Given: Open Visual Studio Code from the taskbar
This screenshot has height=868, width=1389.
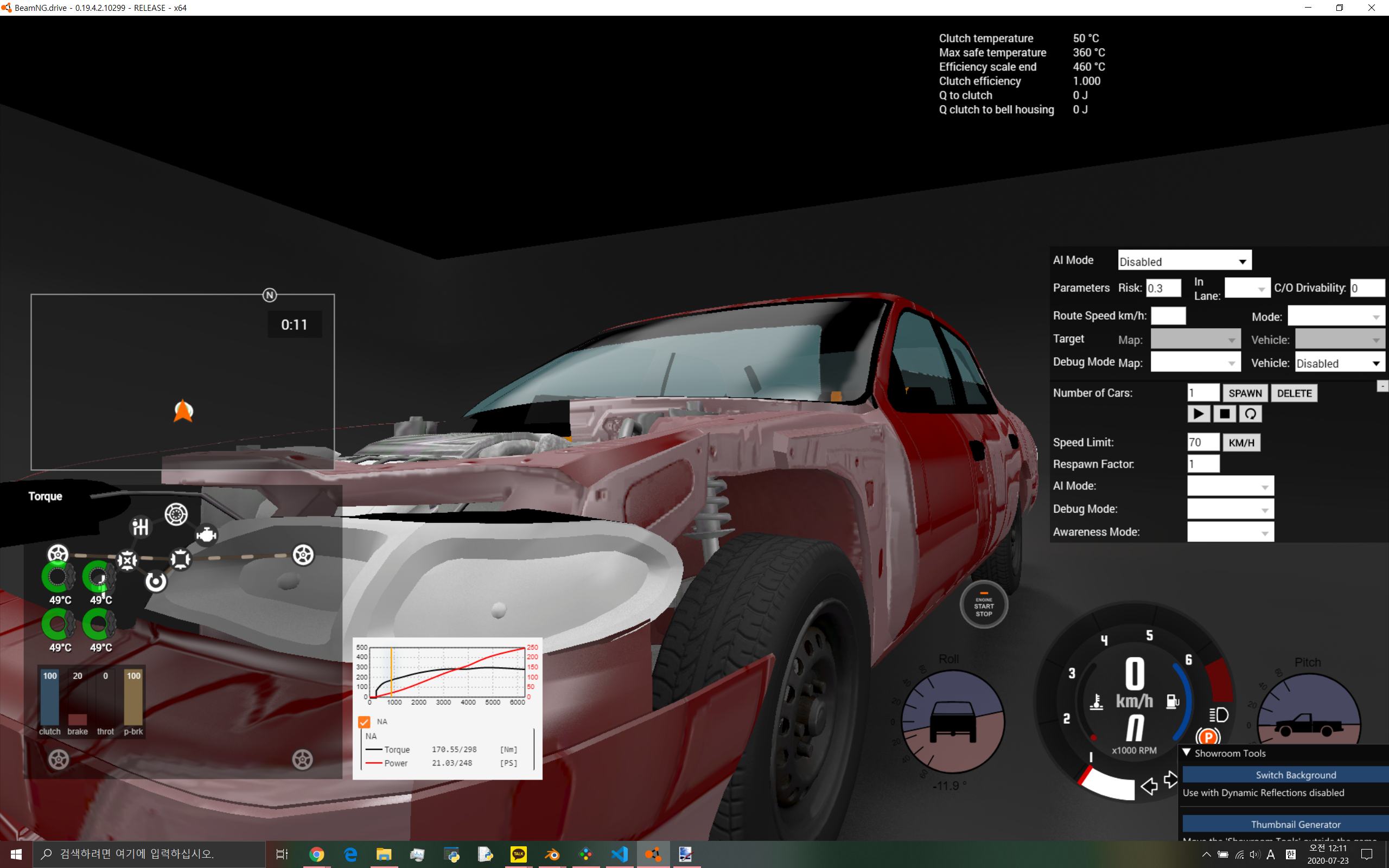Looking at the screenshot, I should click(x=619, y=854).
